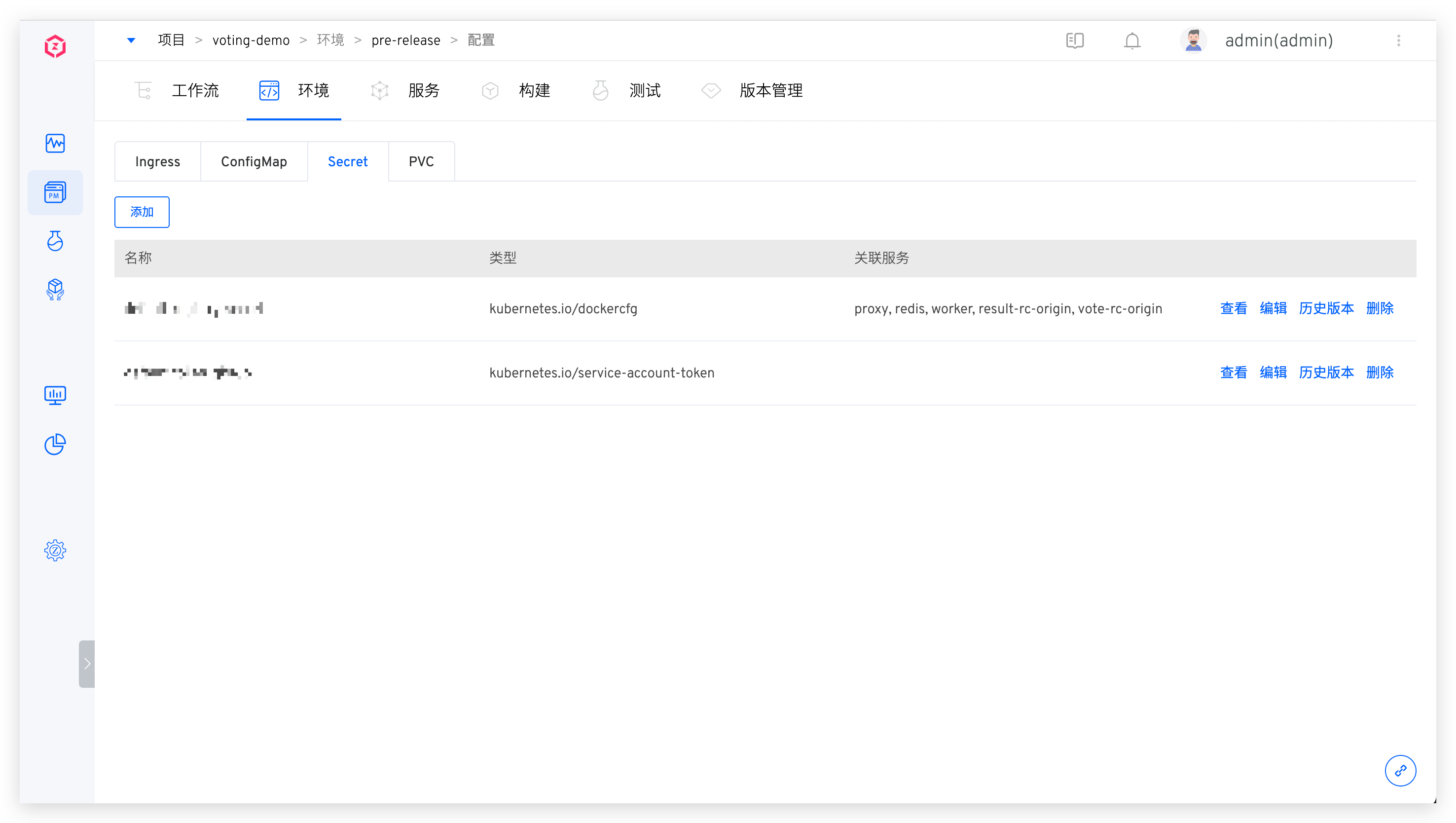Open the 工作流 navigation tab

[194, 90]
